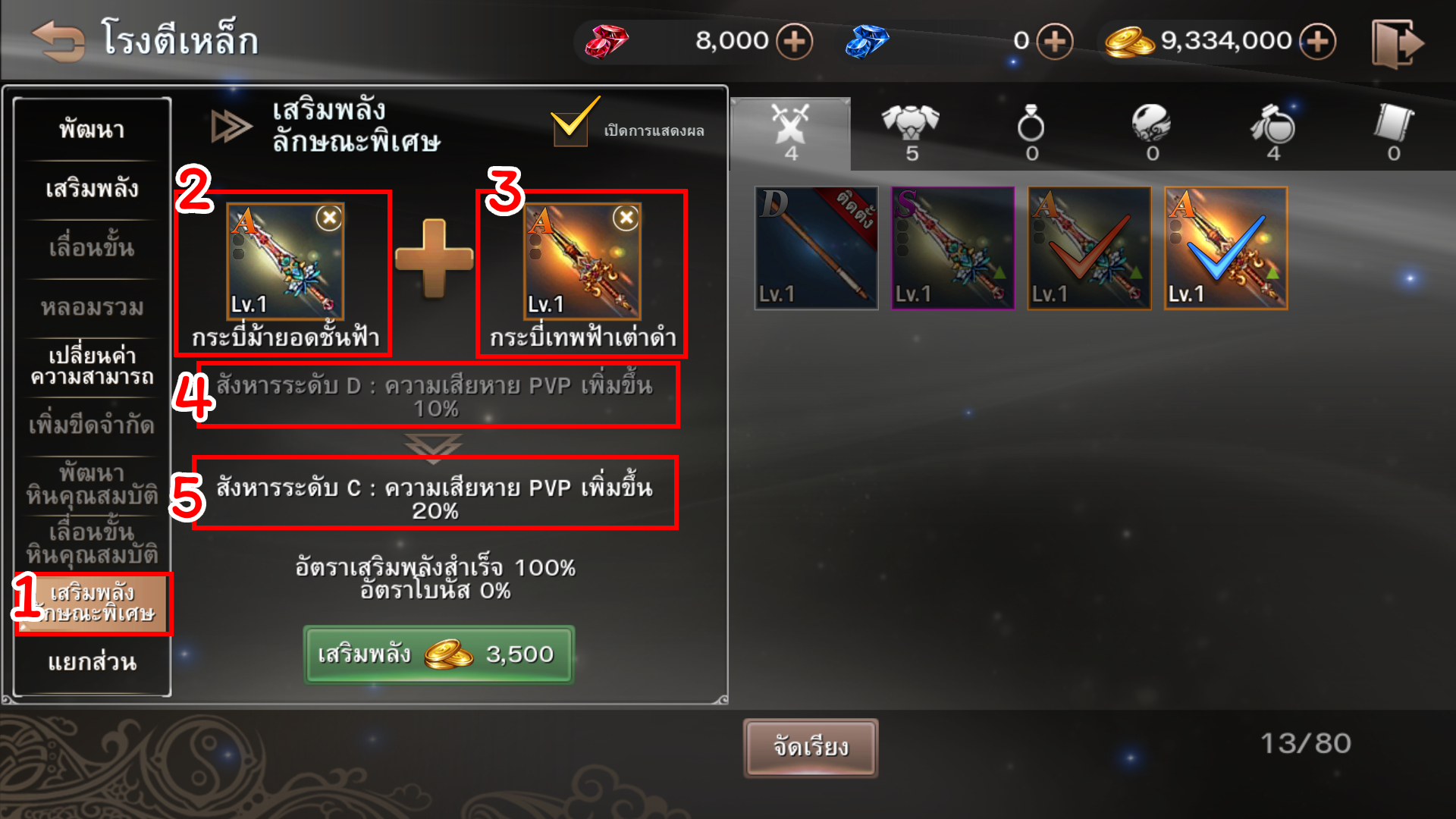Add more red gems with plus icon
1456x819 pixels.
click(794, 41)
